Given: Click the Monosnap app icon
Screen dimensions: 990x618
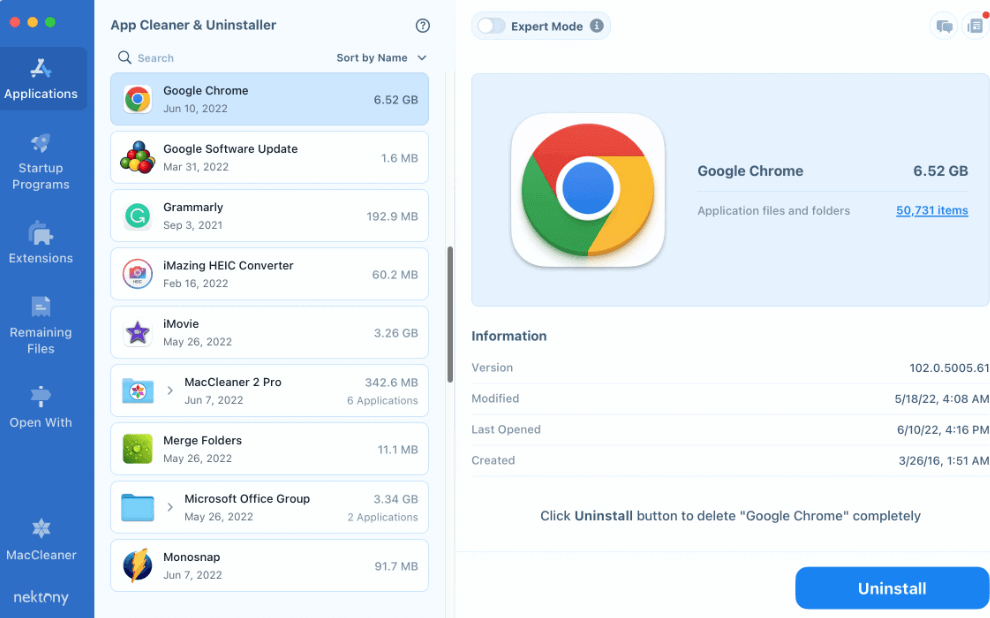Looking at the screenshot, I should [137, 566].
